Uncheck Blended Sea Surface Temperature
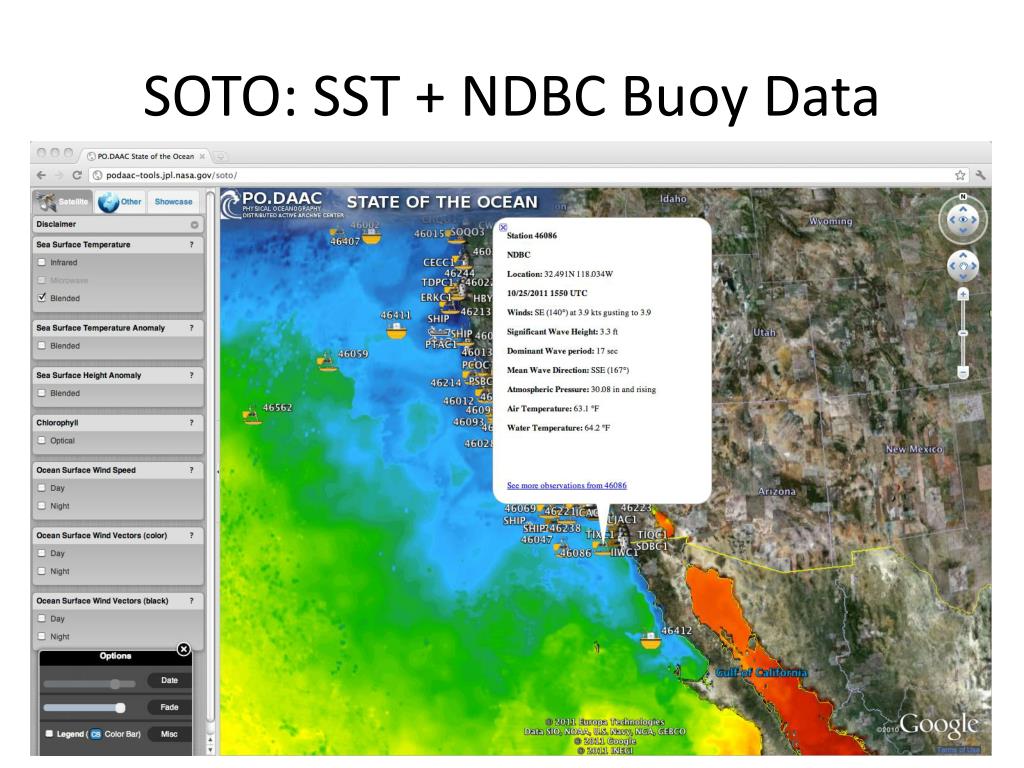Image resolution: width=1024 pixels, height=768 pixels. click(x=42, y=297)
